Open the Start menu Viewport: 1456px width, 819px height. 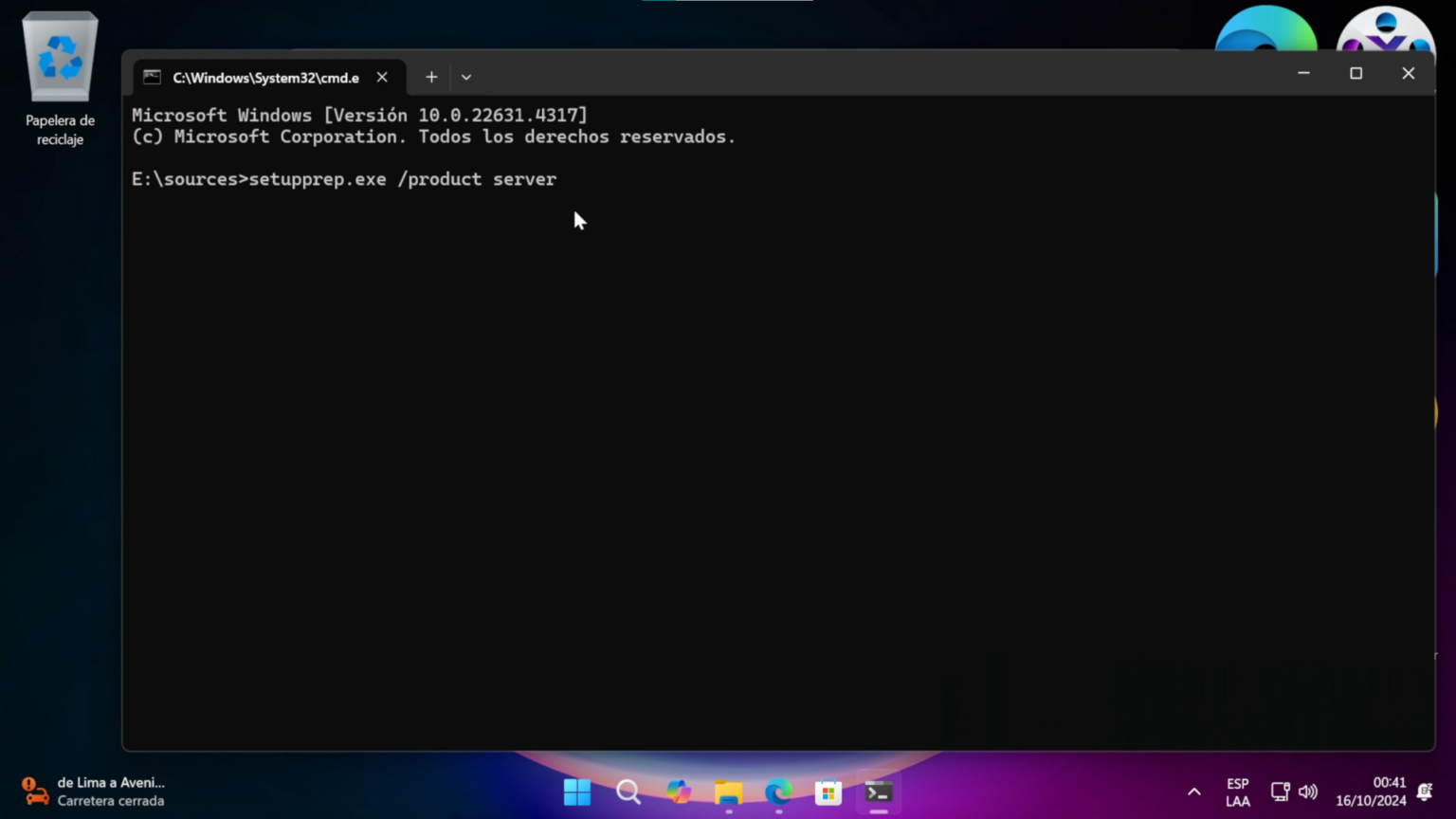point(576,792)
